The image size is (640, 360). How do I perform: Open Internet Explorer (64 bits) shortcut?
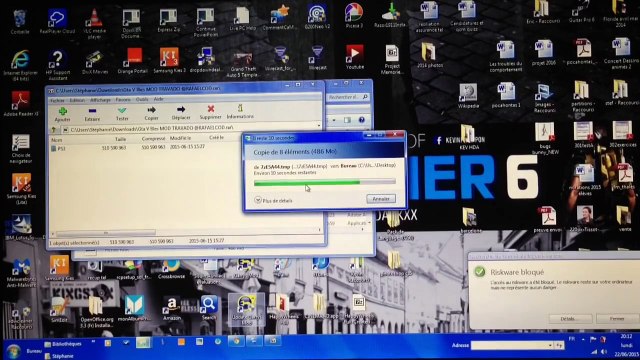20,64
